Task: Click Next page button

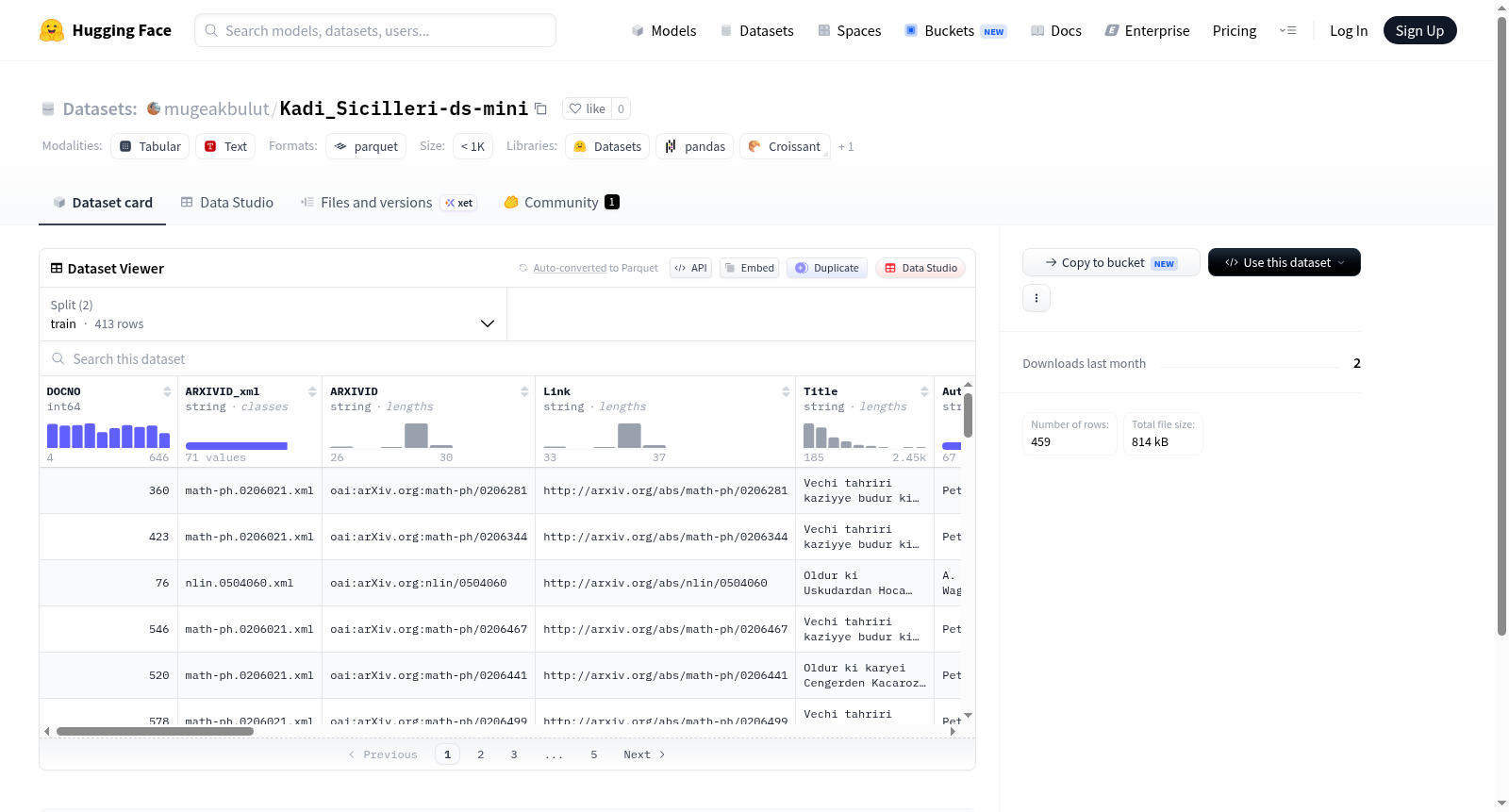Action: pyautogui.click(x=644, y=754)
